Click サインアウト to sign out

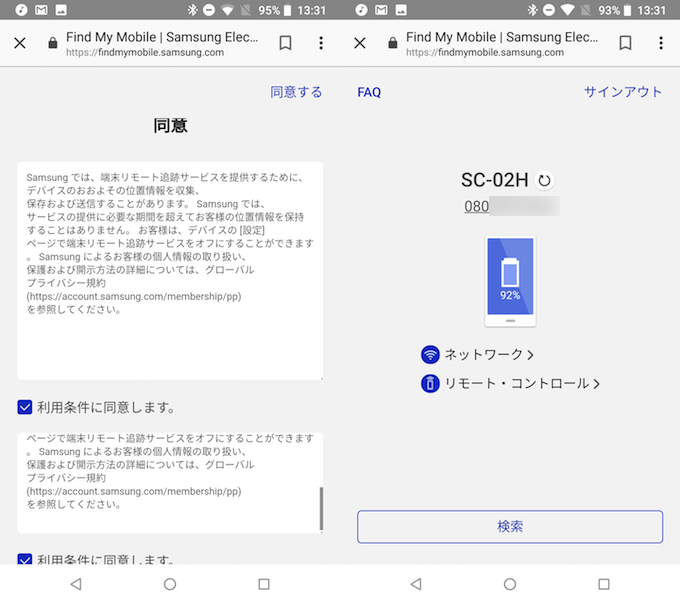coord(623,92)
